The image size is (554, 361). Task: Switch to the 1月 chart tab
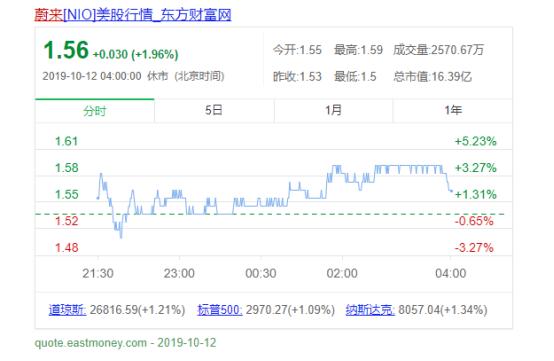point(333,111)
